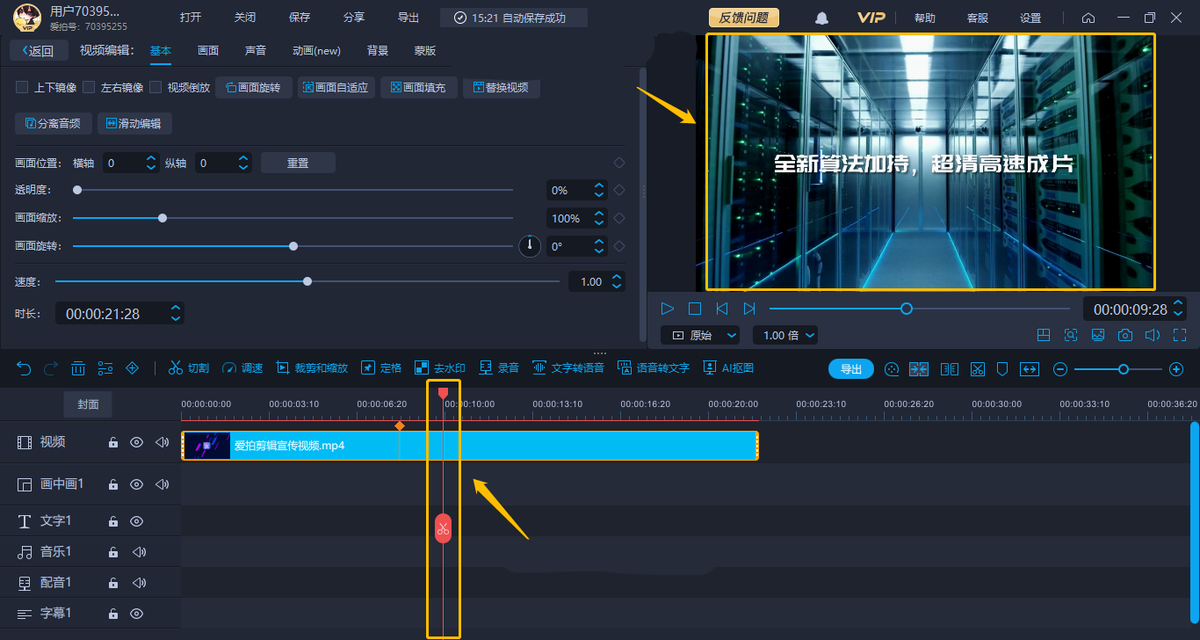Click the 纵轴 position stepper arrows
This screenshot has height=640, width=1200.
243,163
